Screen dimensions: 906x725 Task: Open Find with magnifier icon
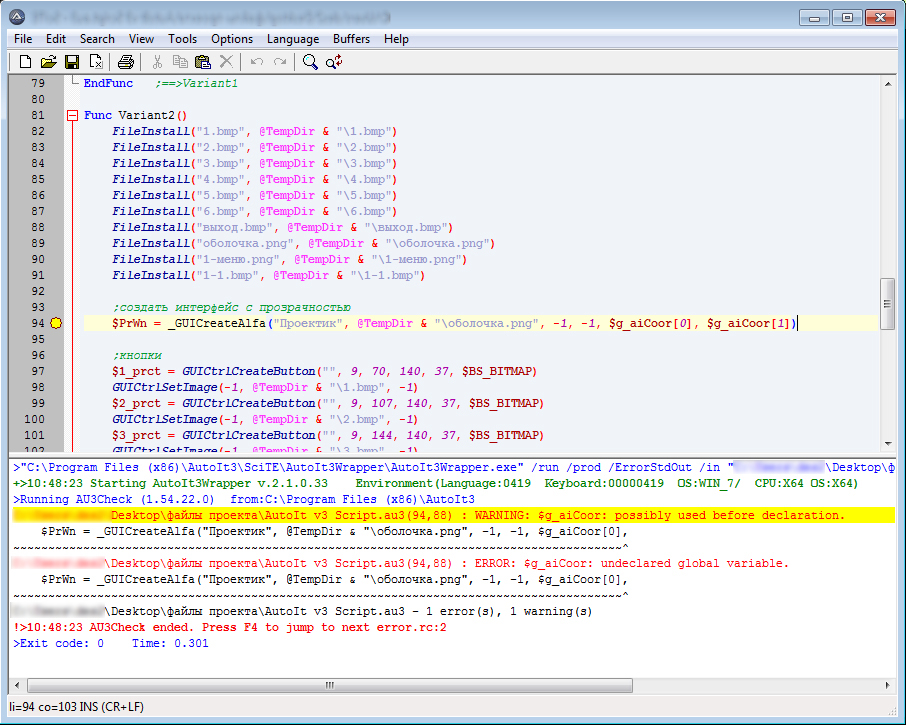click(x=310, y=62)
